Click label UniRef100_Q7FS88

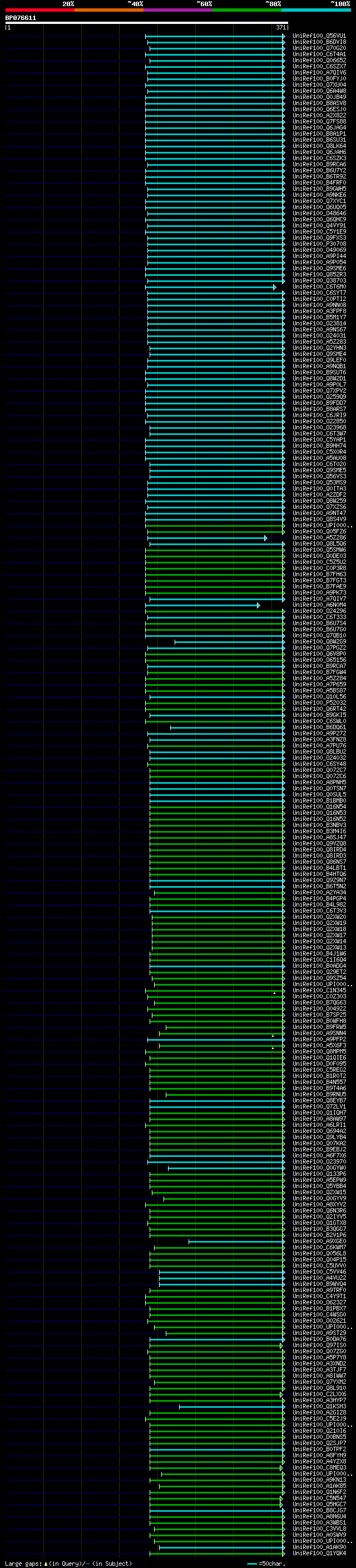pyautogui.click(x=319, y=122)
